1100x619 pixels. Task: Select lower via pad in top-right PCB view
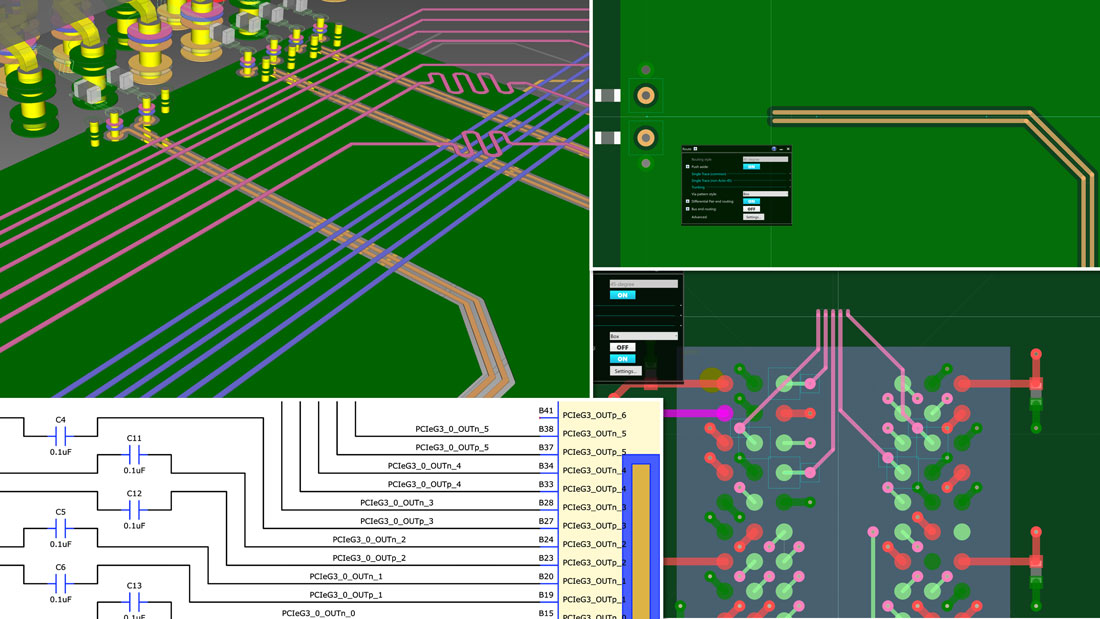click(645, 138)
